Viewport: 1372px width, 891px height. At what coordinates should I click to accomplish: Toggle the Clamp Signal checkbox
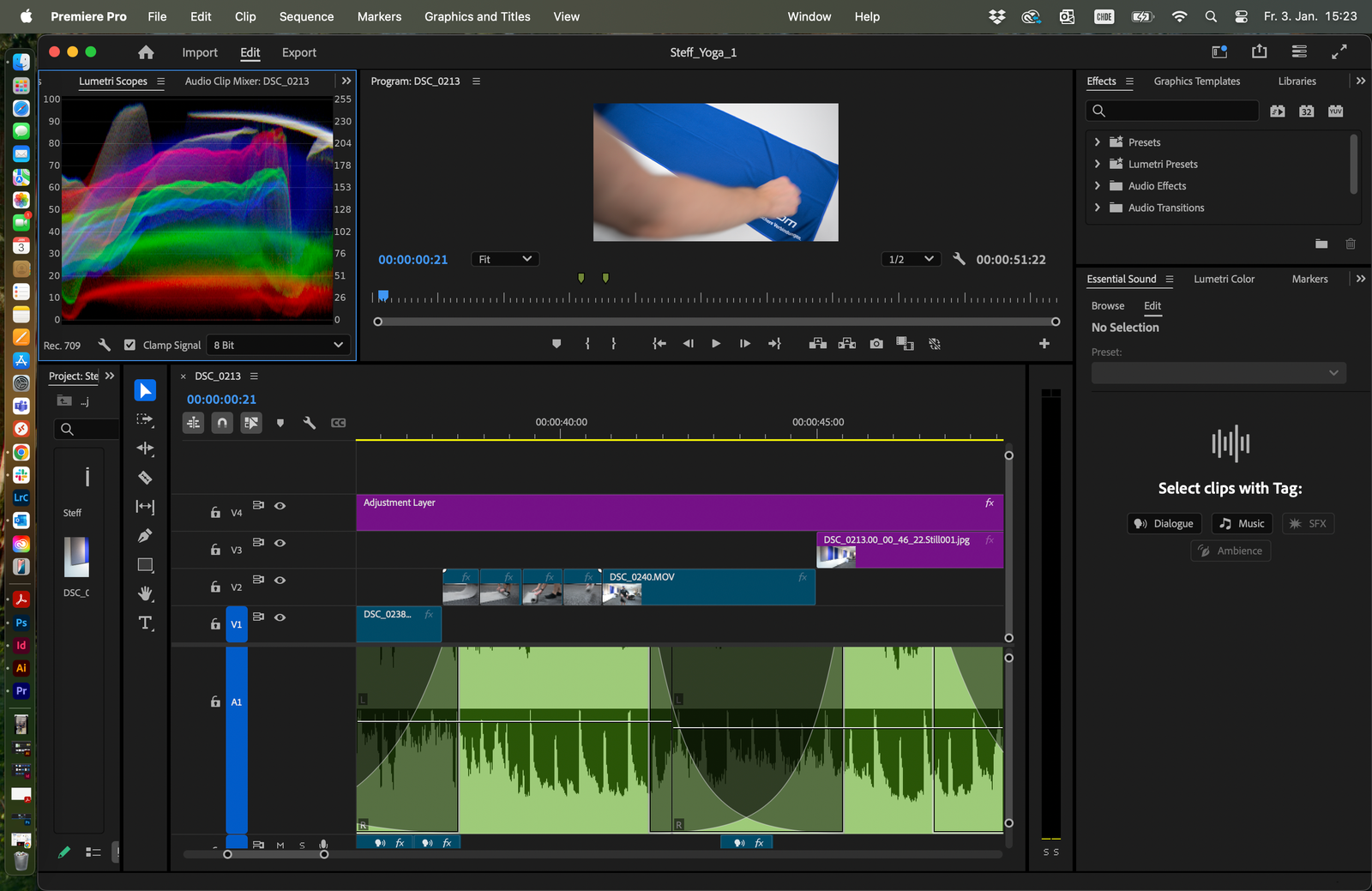click(x=129, y=345)
